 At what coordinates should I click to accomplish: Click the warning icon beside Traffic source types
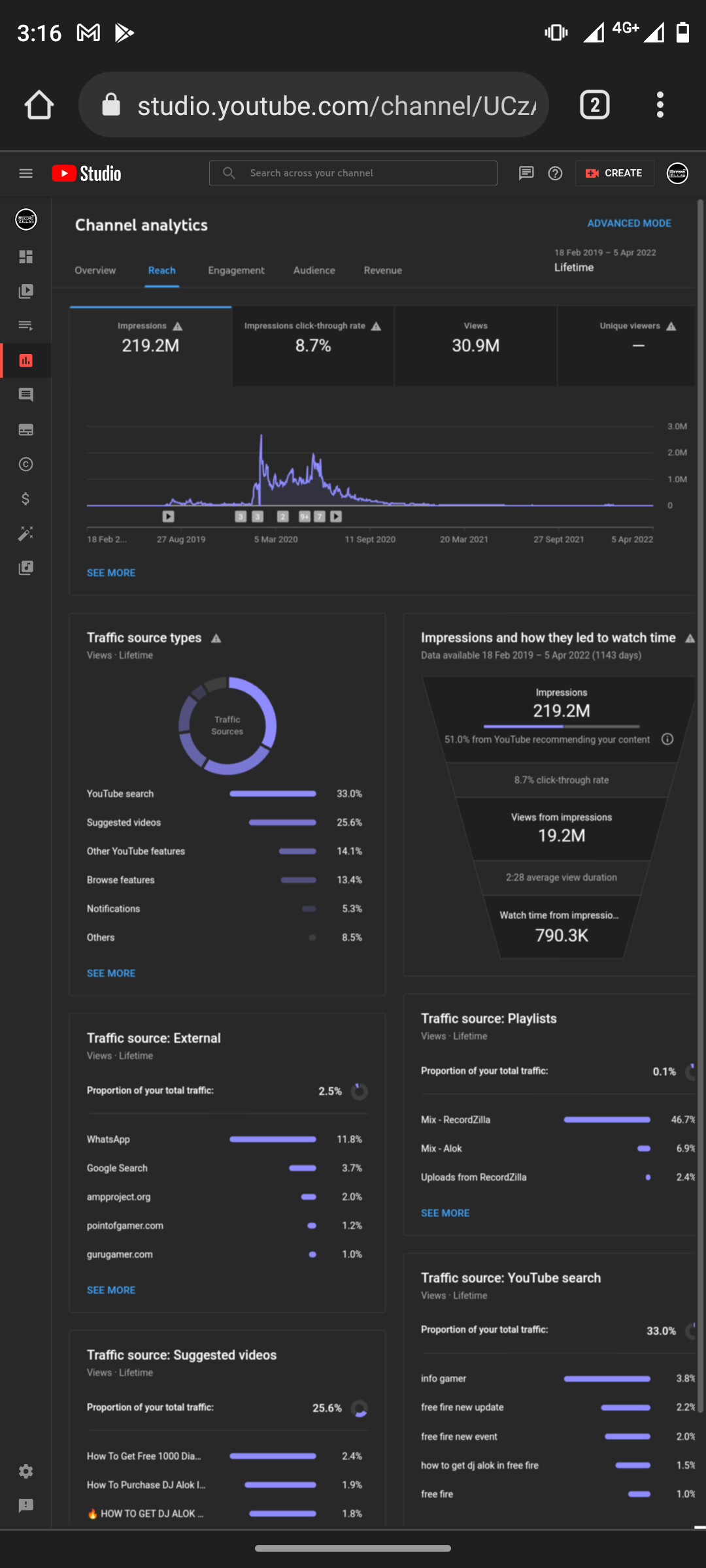click(216, 638)
